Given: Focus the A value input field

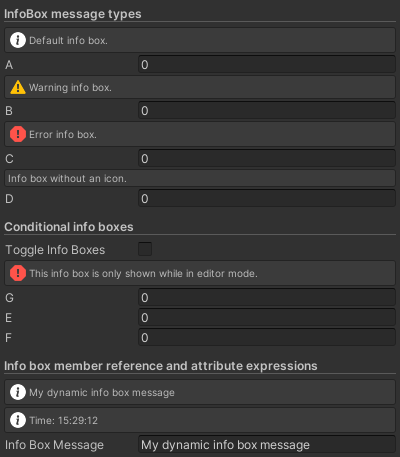Looking at the screenshot, I should point(267,64).
